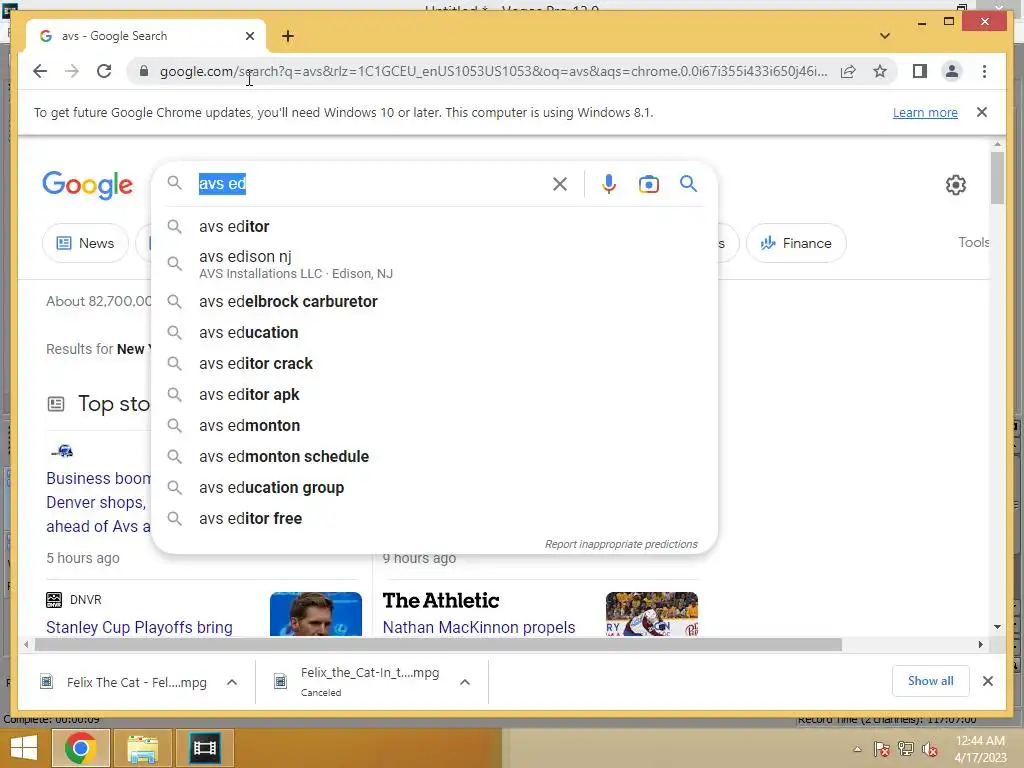Click 'Report inappropriate predictions' link
The width and height of the screenshot is (1024, 768).
(x=621, y=544)
